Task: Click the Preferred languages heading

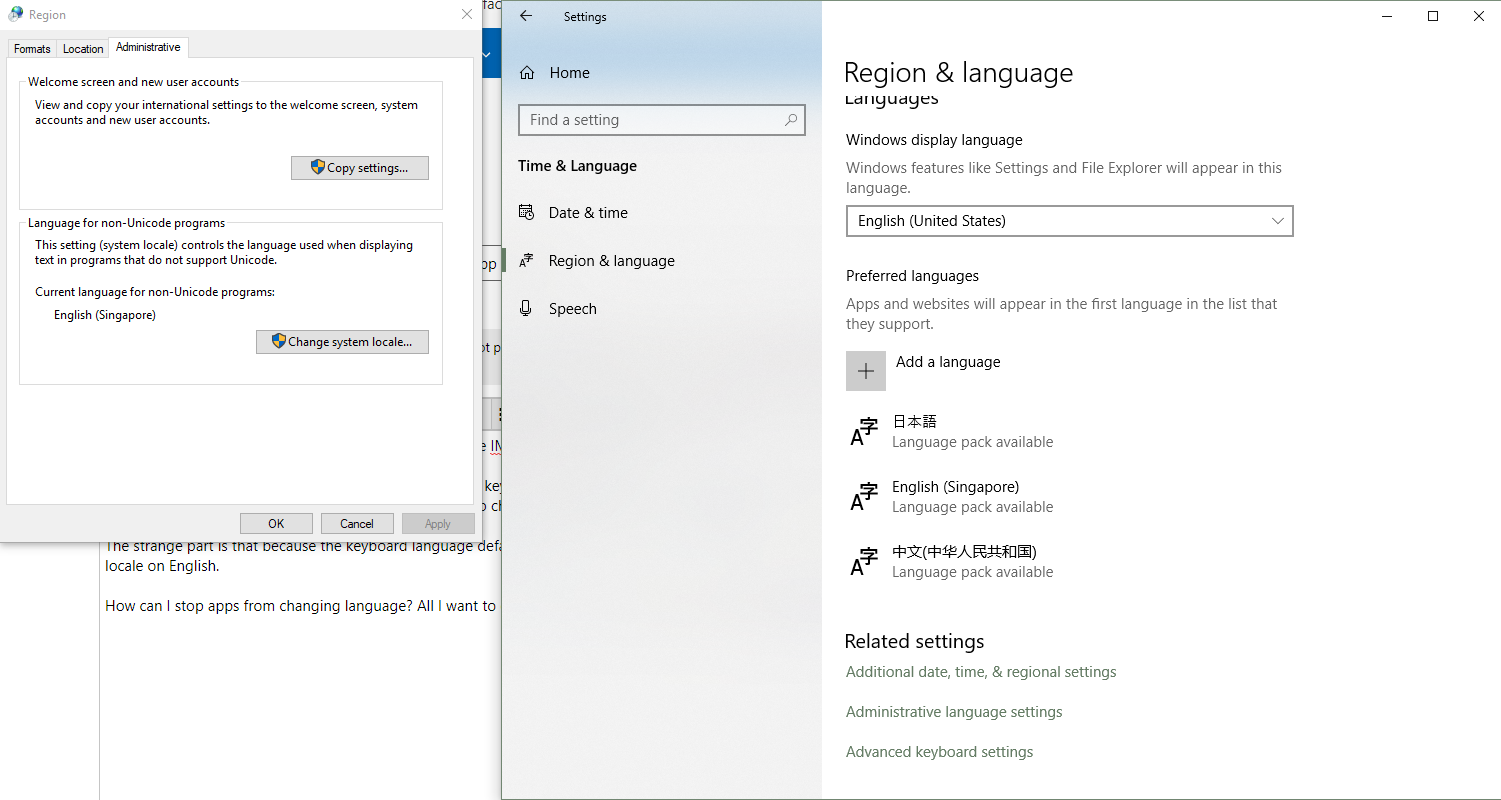Action: coord(912,276)
